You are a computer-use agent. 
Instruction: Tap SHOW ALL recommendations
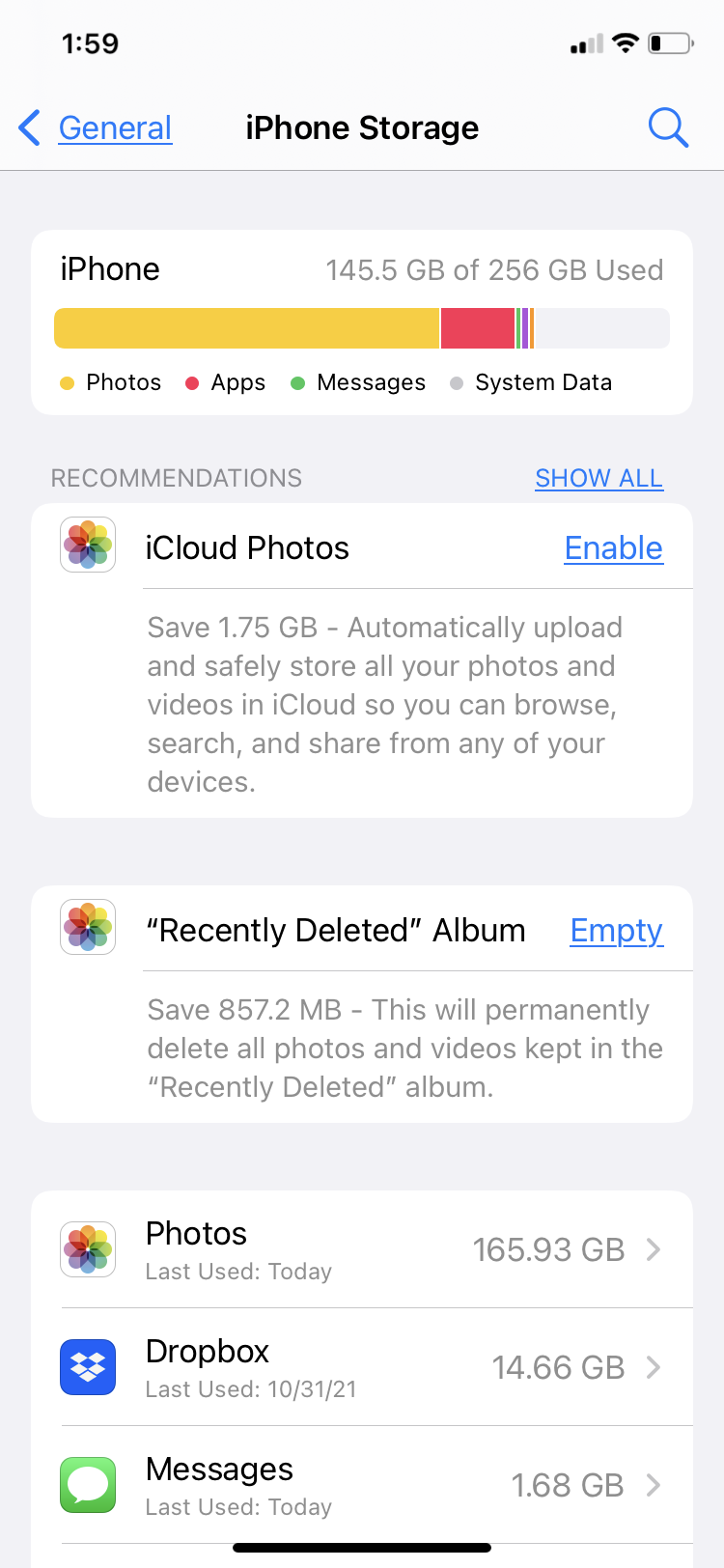(x=599, y=478)
